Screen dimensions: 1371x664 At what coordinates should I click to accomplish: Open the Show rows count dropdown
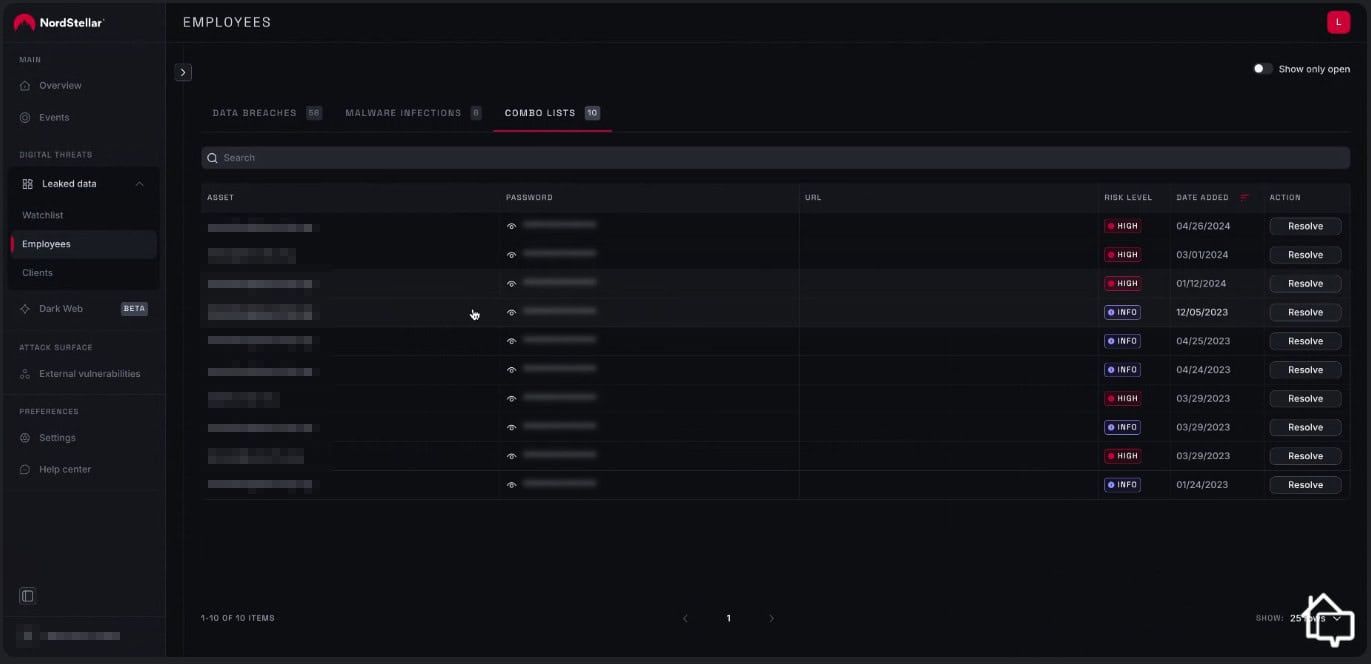pos(1316,618)
